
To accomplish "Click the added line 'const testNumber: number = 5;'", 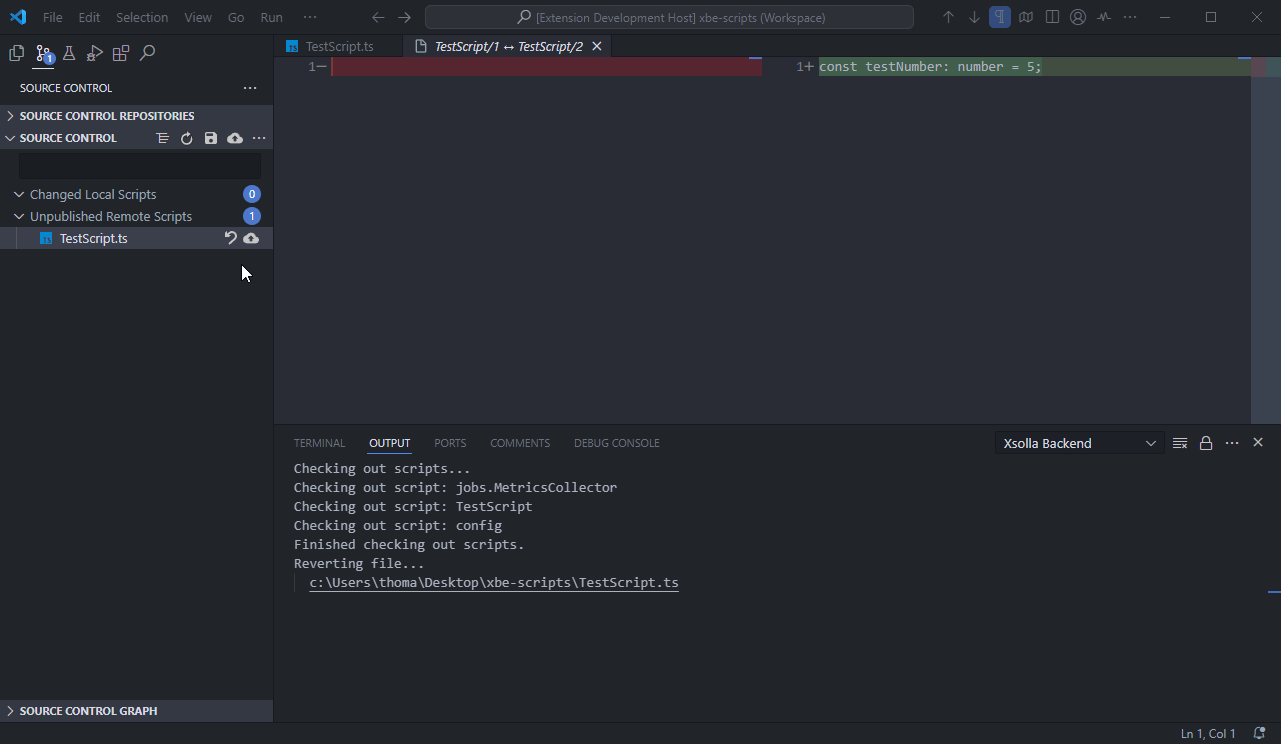I will pyautogui.click(x=930, y=67).
